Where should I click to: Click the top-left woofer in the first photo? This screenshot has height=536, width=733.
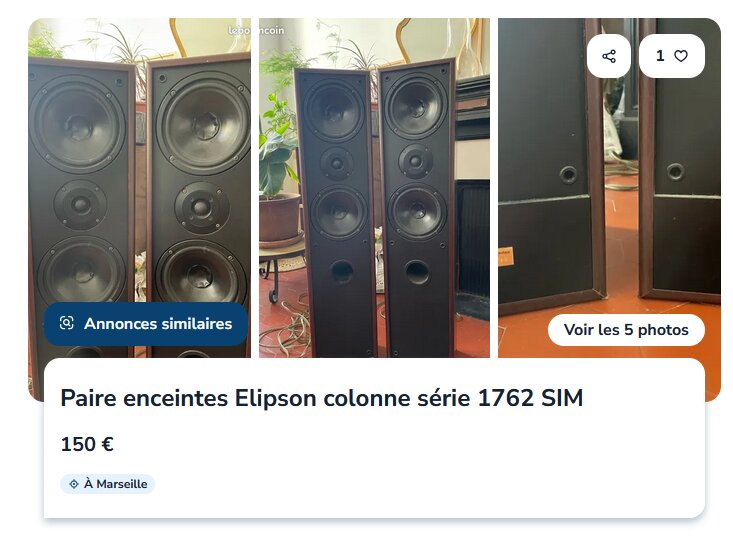(78, 125)
